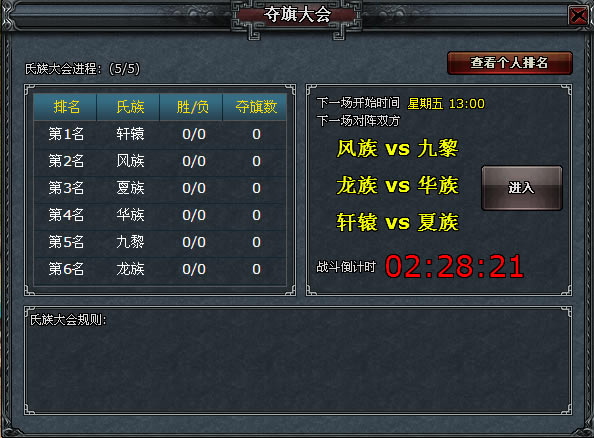Image resolution: width=594 pixels, height=438 pixels.
Task: Open 查看个人排名 personal ranking
Action: [510, 63]
